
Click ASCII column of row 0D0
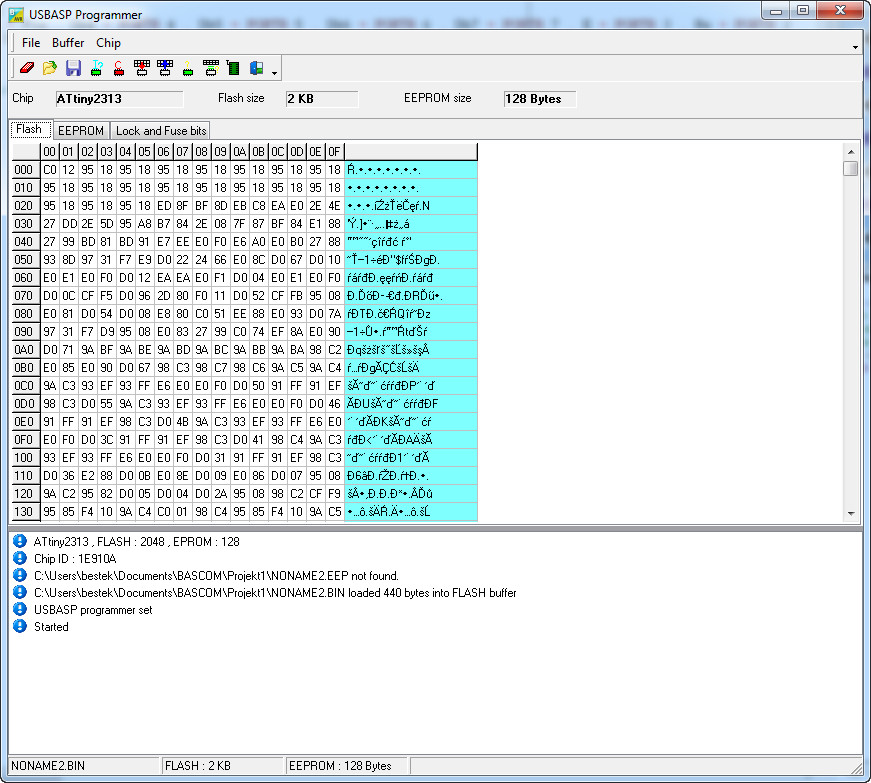click(411, 404)
